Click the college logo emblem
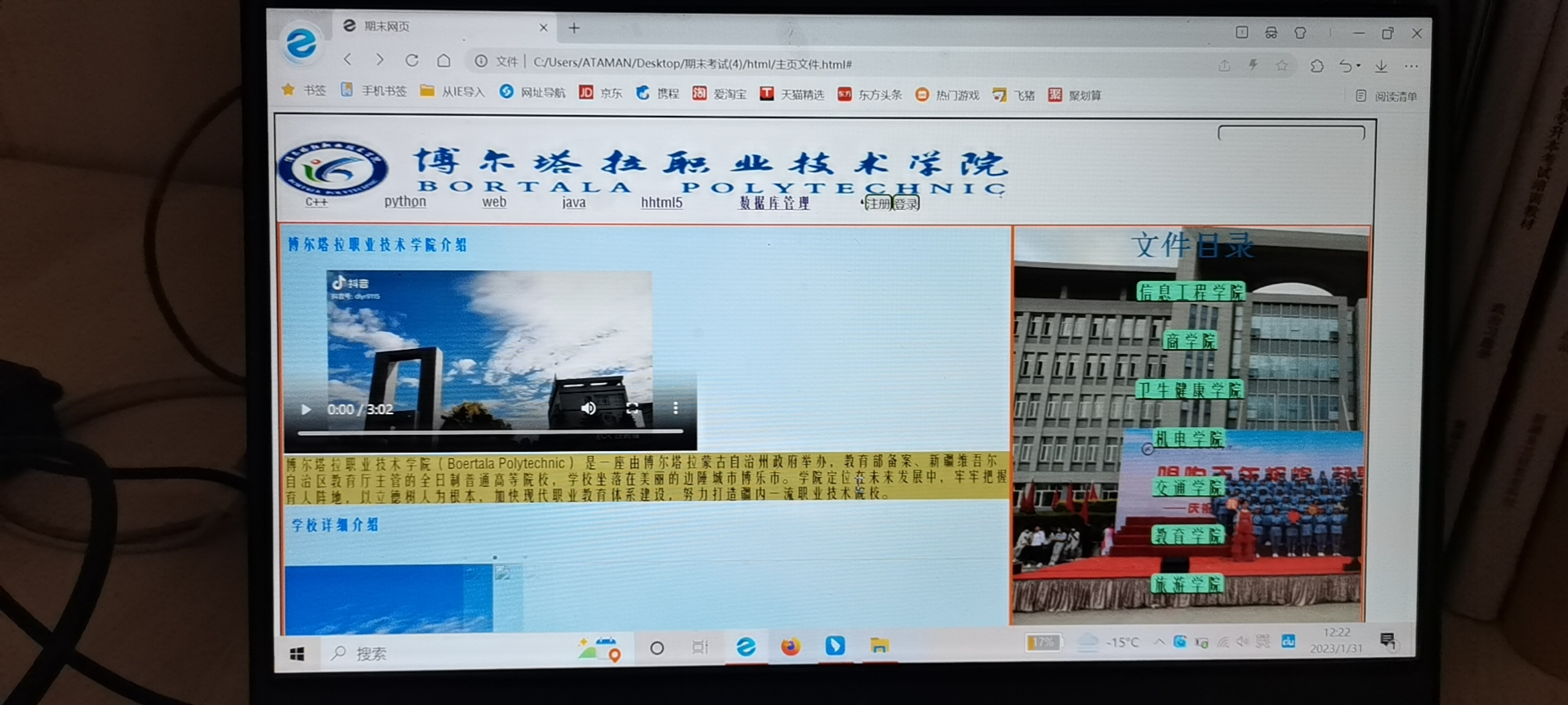1568x705 pixels. pos(332,170)
